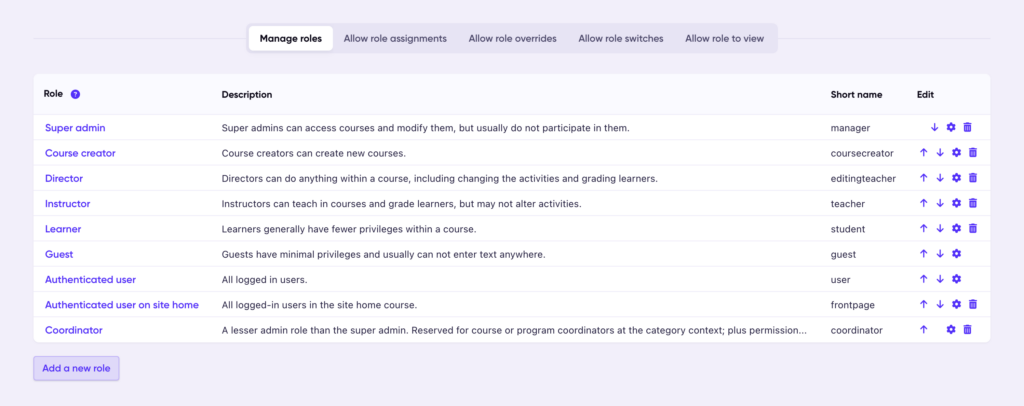Delete the Super admin role
The image size is (1024, 406).
click(968, 128)
